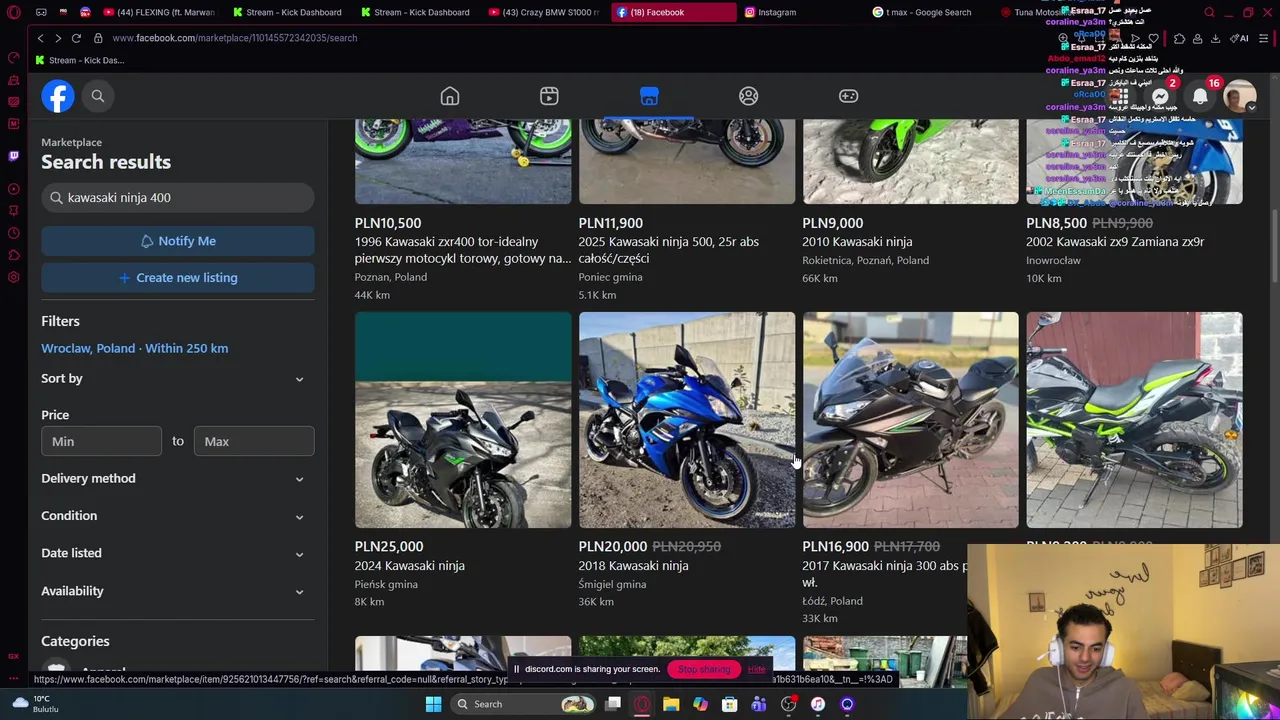Open Copilot taskbar icon
This screenshot has height=720, width=1280.
[x=700, y=704]
